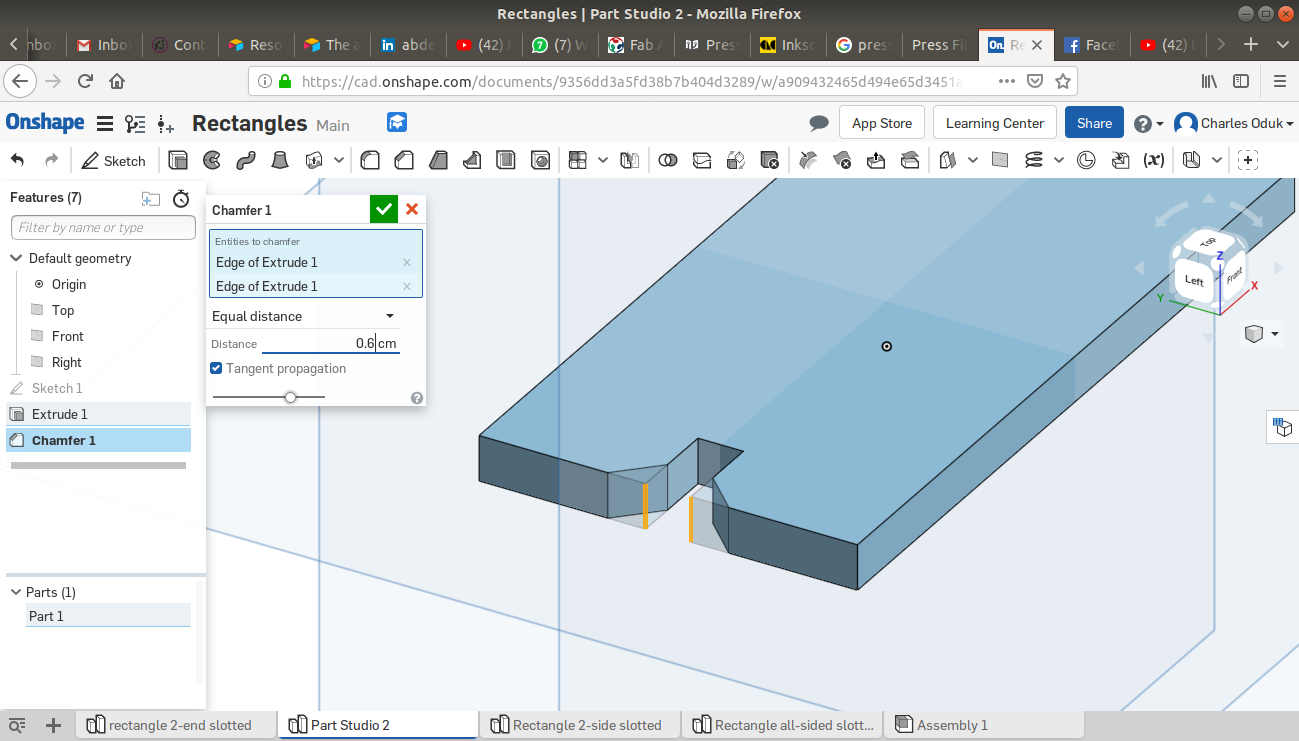
Task: Click the Share button
Action: tap(1094, 123)
